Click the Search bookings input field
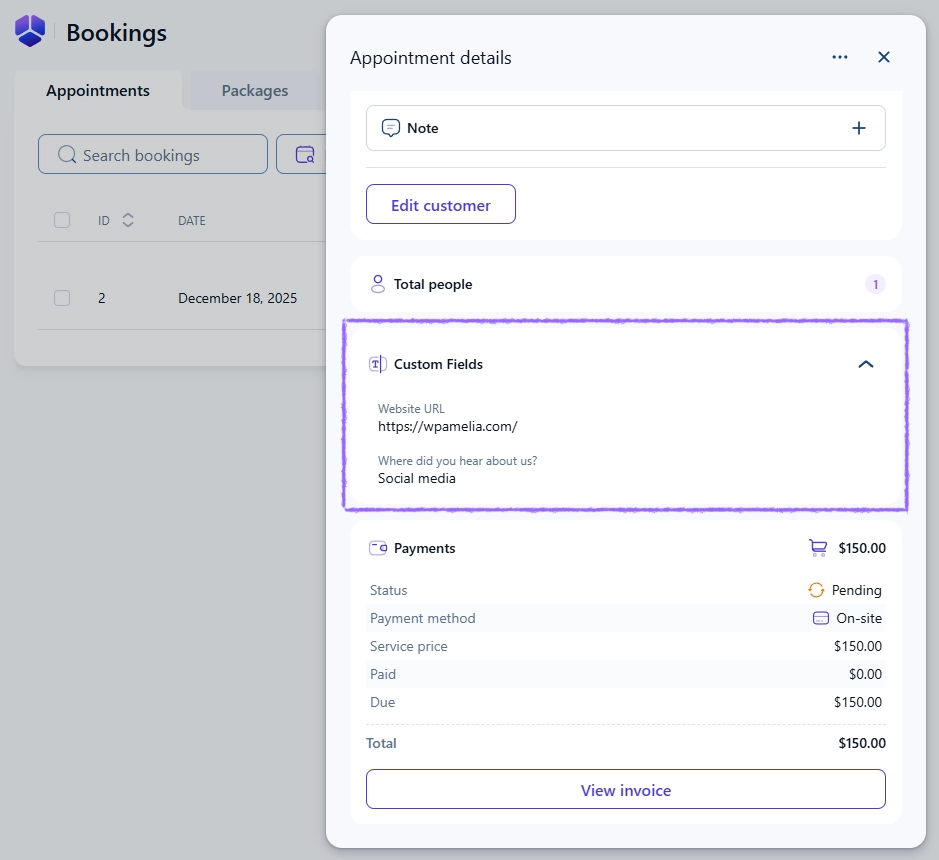The width and height of the screenshot is (939, 860). point(153,155)
